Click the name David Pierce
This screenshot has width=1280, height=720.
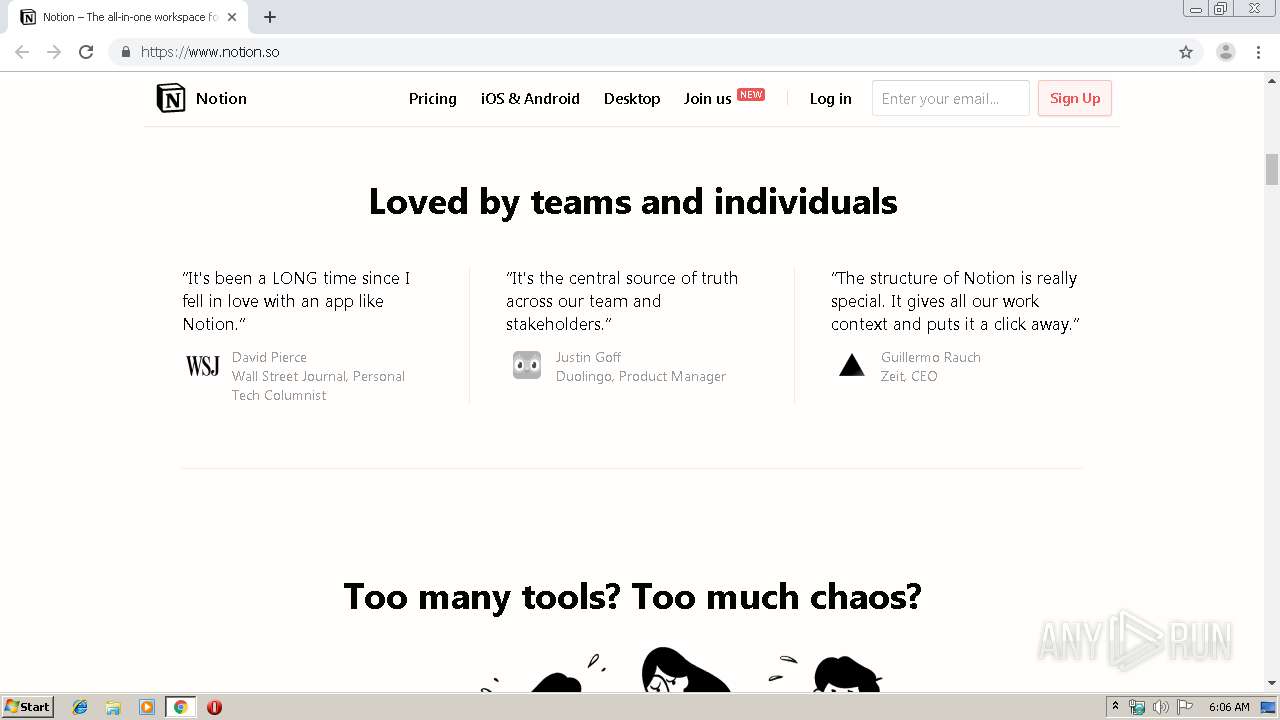click(269, 357)
